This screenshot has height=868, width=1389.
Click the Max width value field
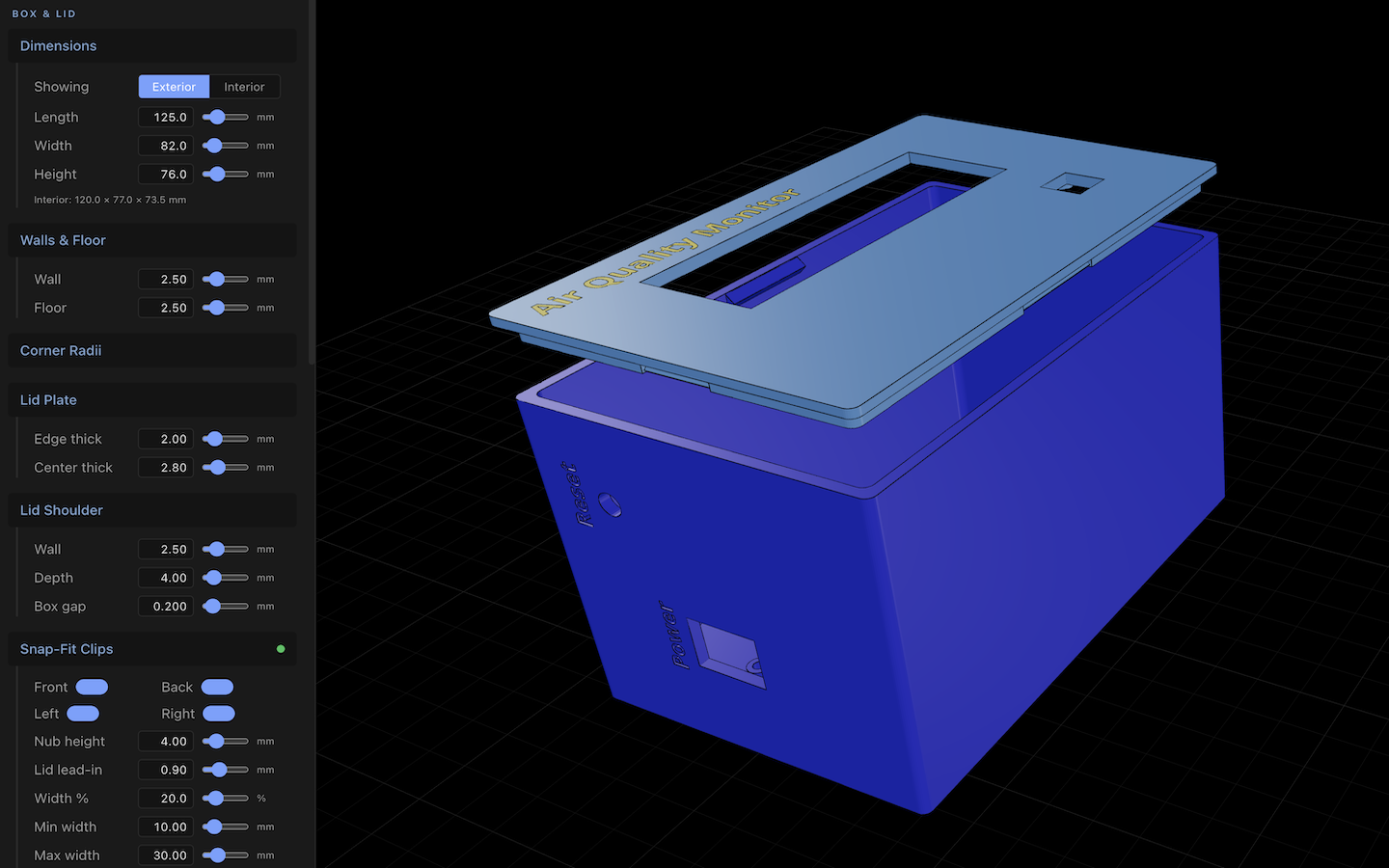(x=166, y=855)
